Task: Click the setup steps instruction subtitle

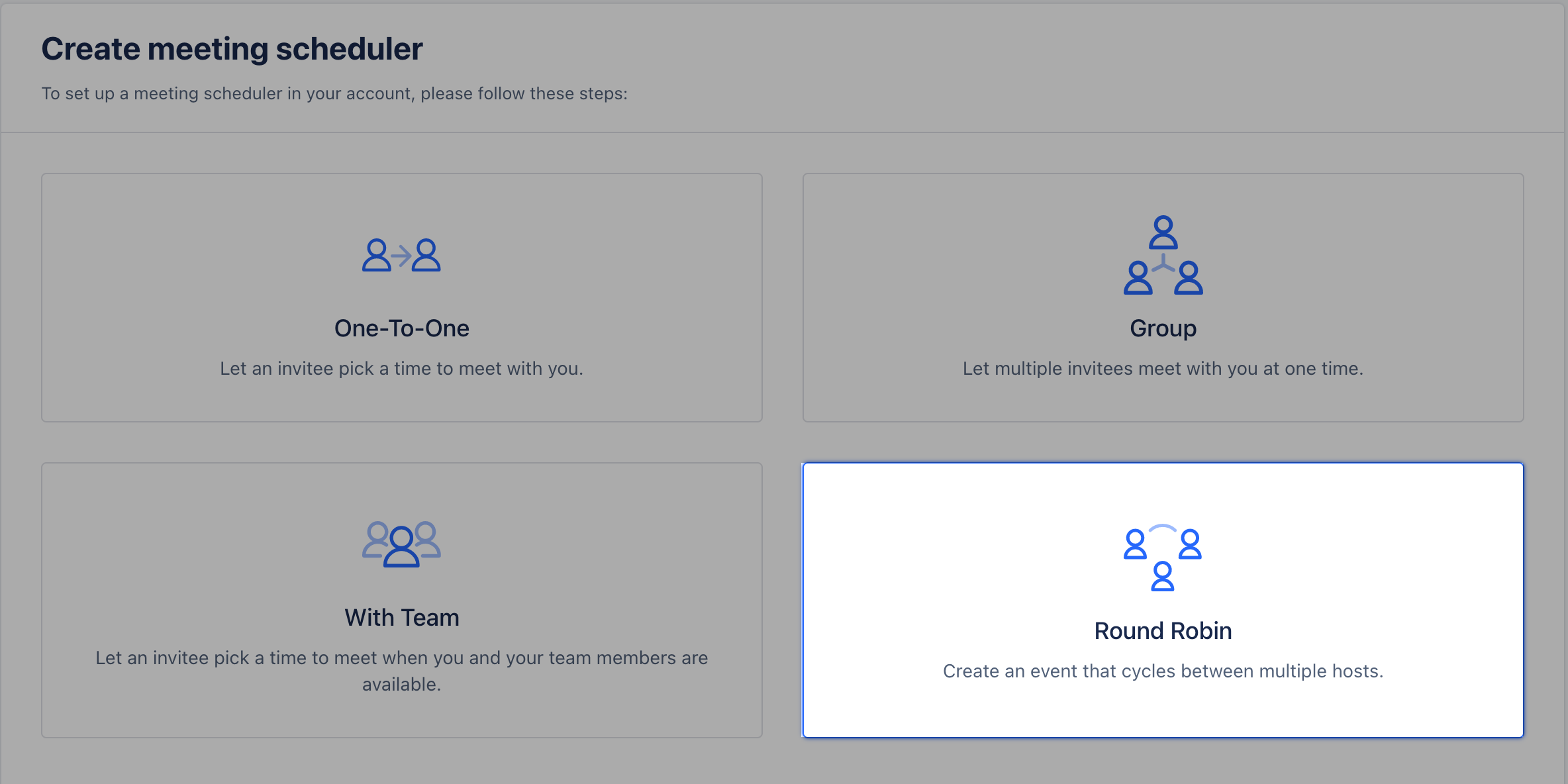Action: 334,93
